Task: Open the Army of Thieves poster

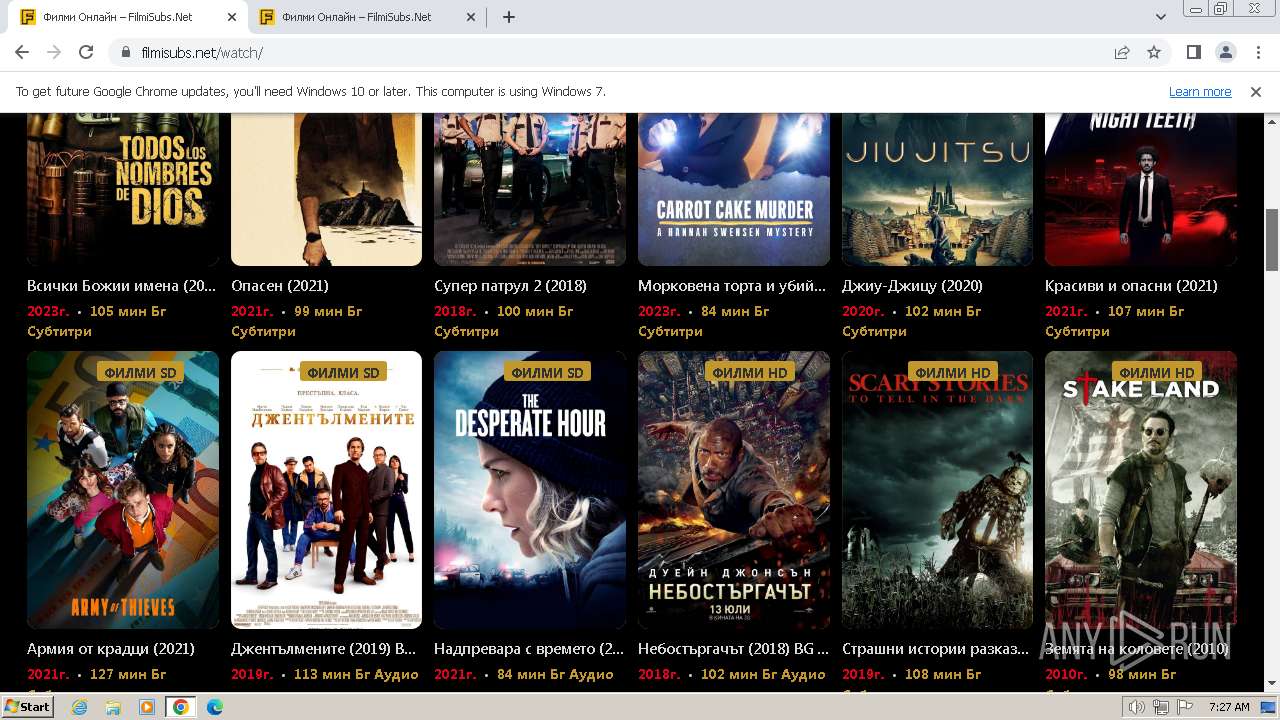Action: (x=123, y=490)
